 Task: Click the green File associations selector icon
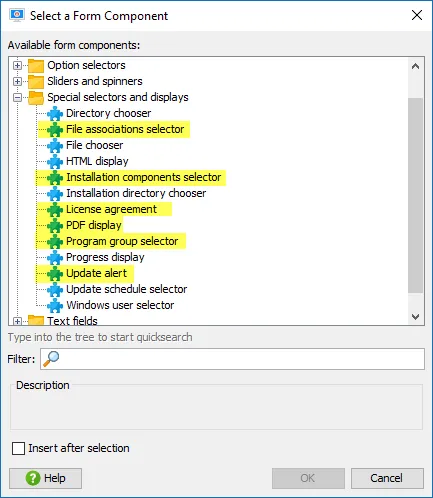click(x=55, y=129)
